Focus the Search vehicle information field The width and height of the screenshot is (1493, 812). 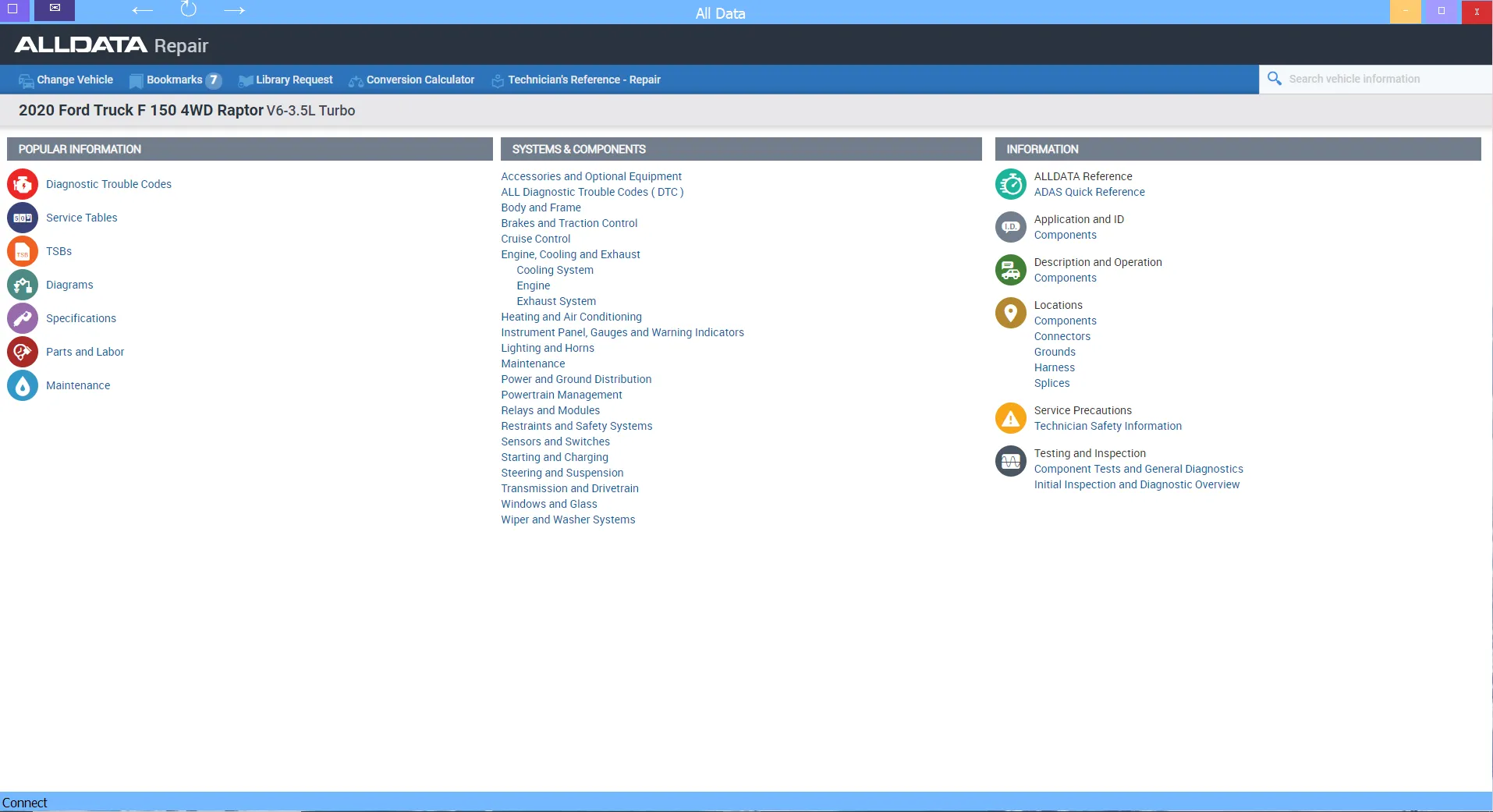click(1376, 79)
